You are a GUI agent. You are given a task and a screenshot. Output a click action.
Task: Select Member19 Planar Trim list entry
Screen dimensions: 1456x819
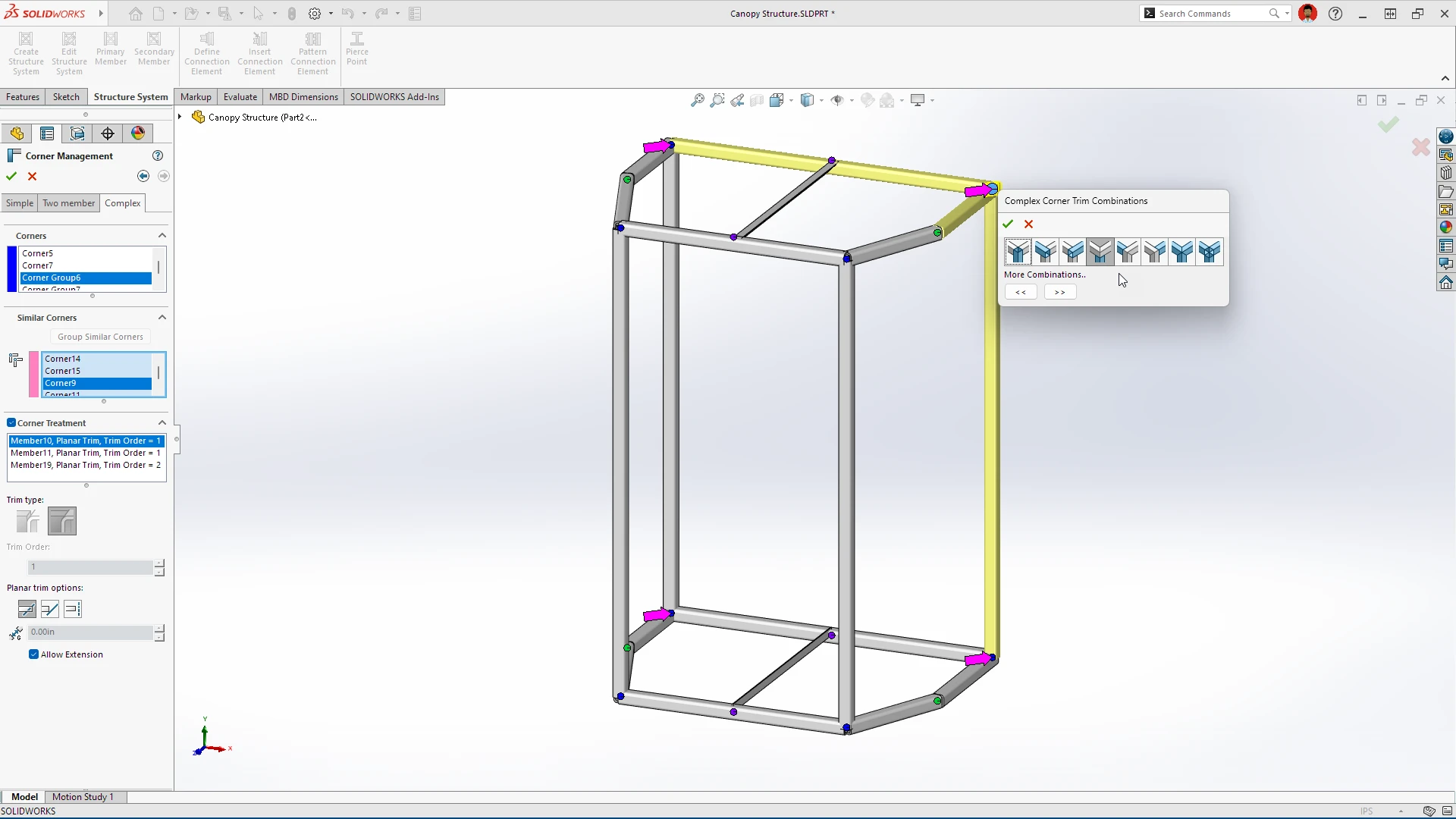click(x=85, y=465)
